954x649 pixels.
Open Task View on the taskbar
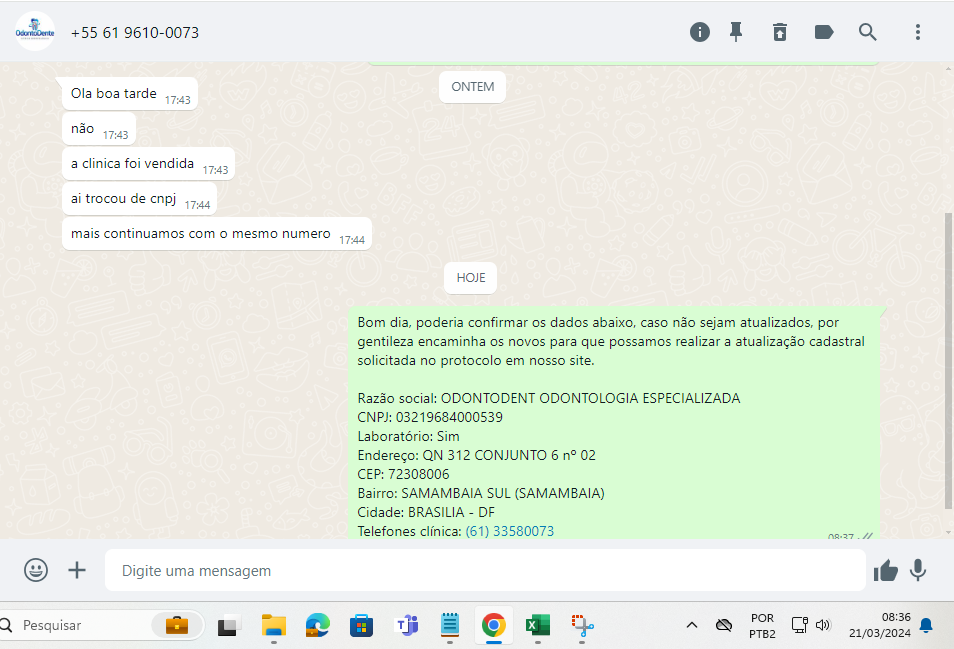(228, 625)
